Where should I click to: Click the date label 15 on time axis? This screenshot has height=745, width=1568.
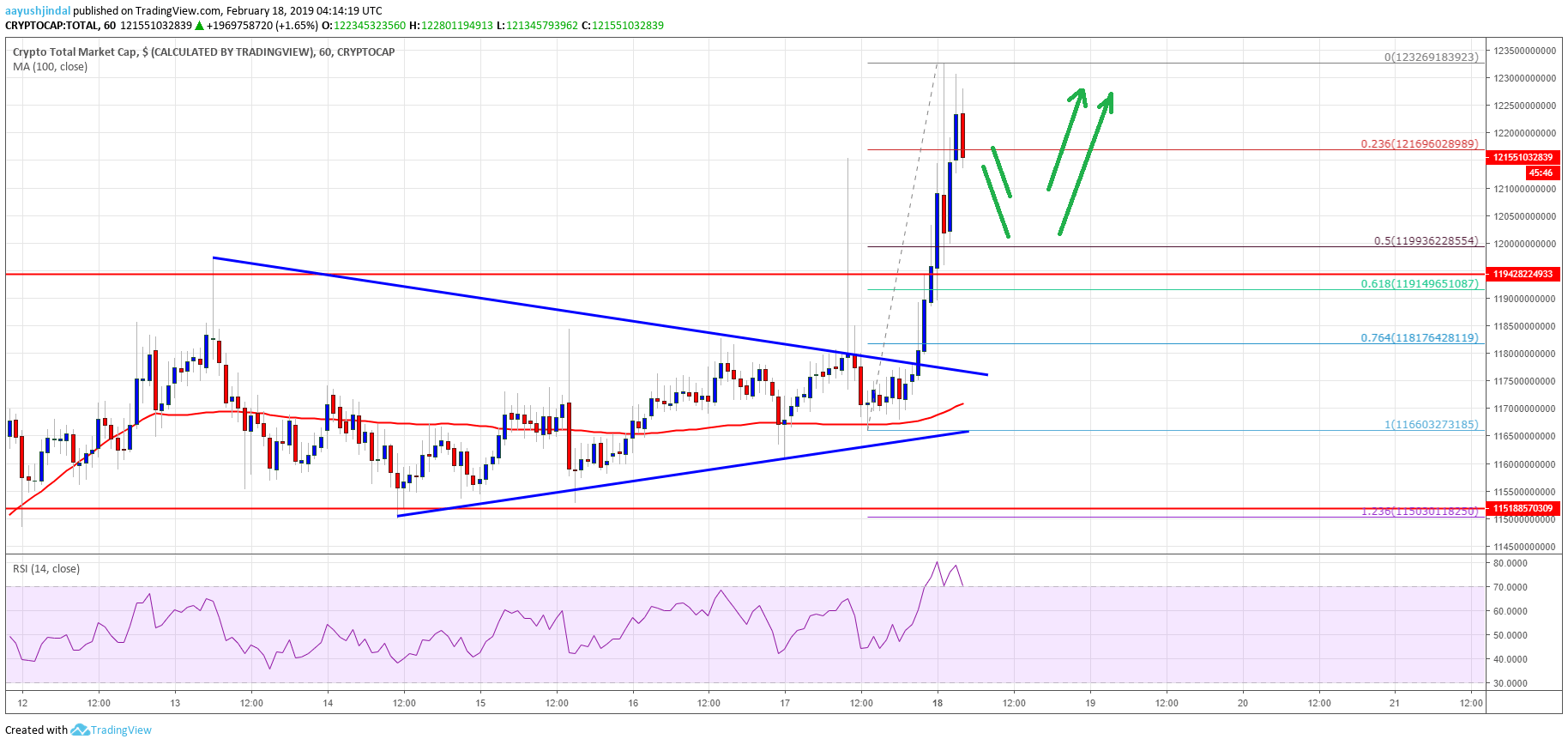click(480, 703)
